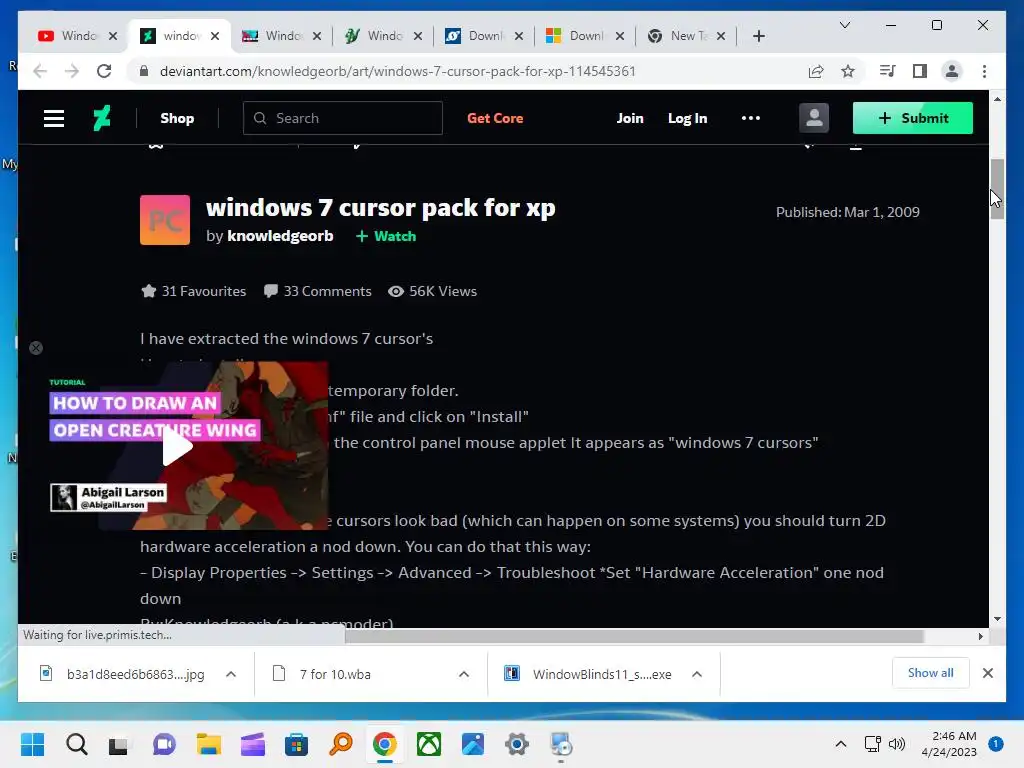Click the share page icon
1024x768 pixels.
[x=816, y=71]
